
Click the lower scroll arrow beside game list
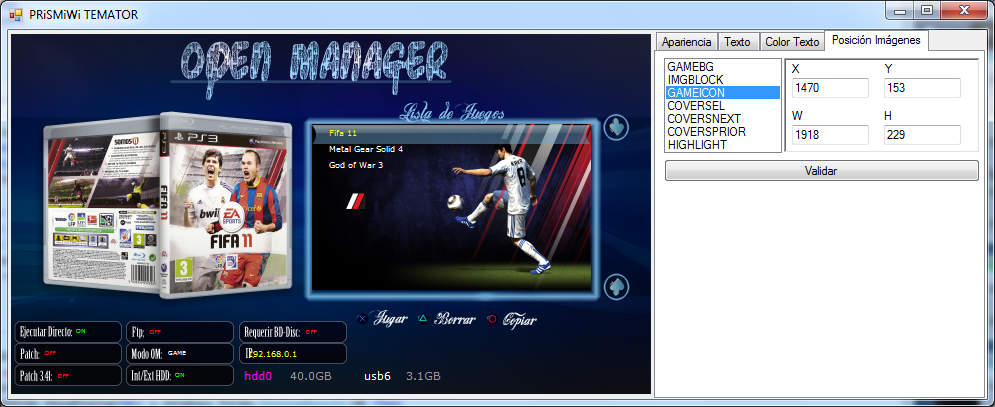[616, 286]
